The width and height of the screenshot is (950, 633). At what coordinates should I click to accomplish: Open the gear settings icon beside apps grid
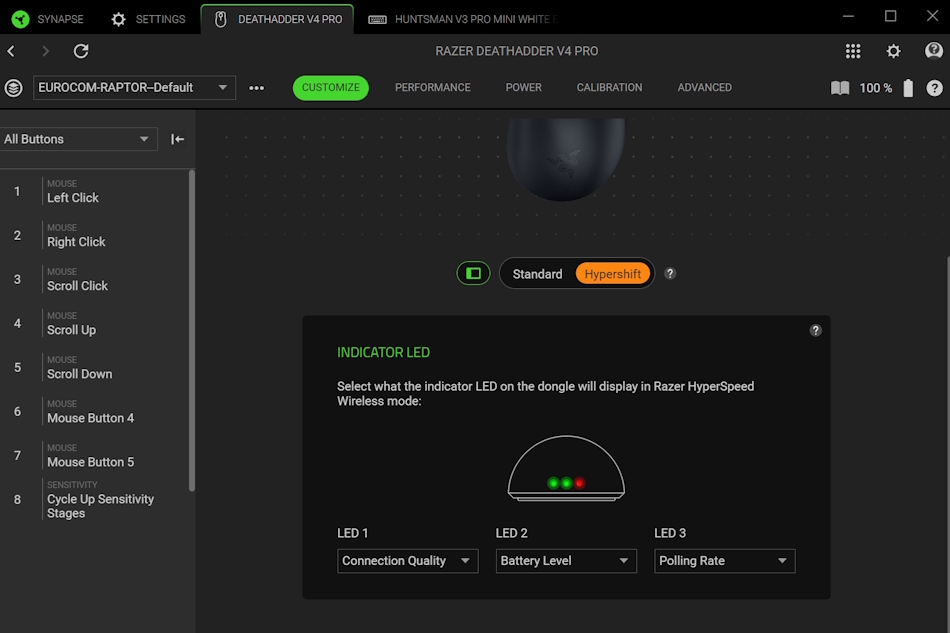(894, 51)
